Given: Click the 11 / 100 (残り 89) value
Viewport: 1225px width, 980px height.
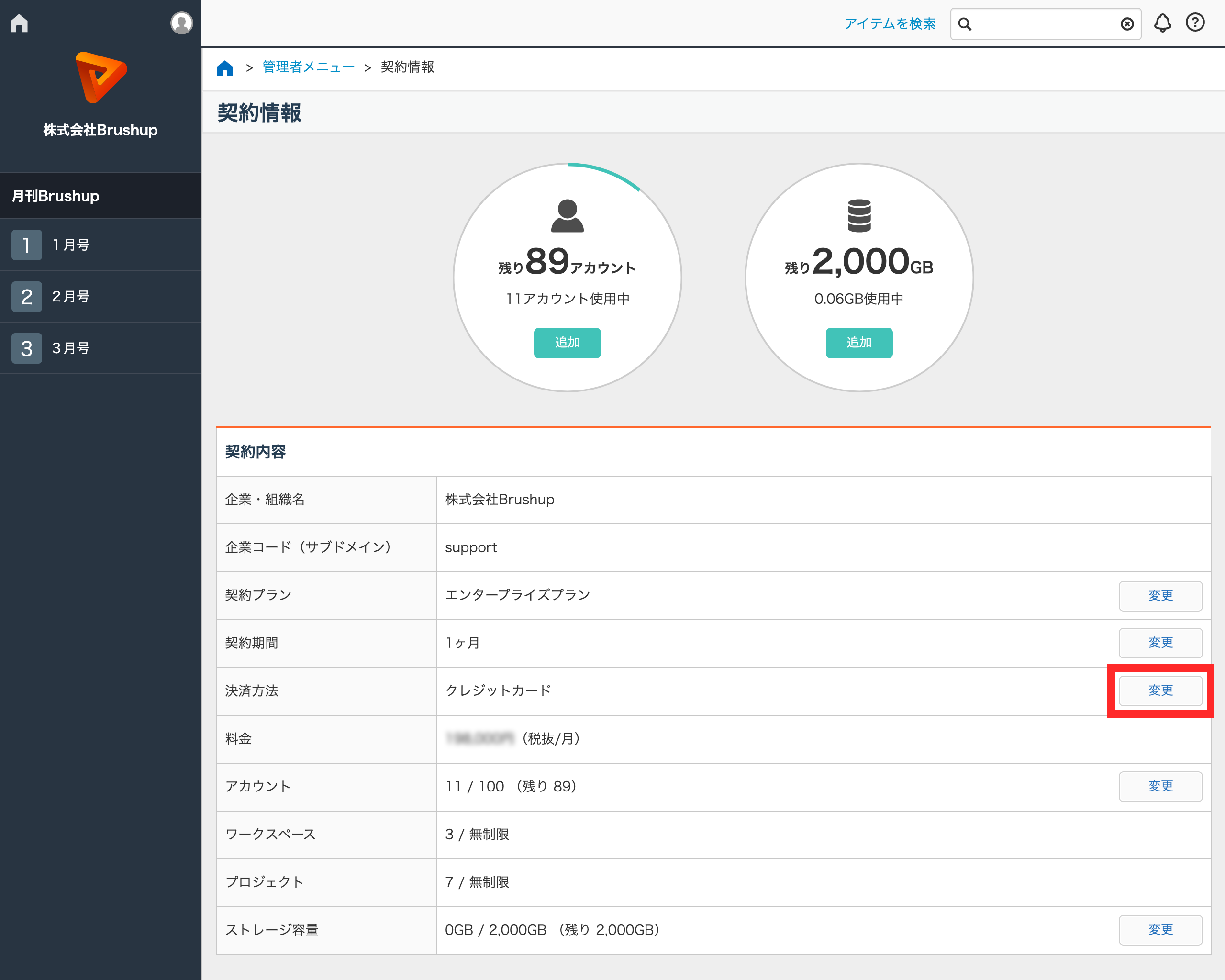Looking at the screenshot, I should [512, 786].
